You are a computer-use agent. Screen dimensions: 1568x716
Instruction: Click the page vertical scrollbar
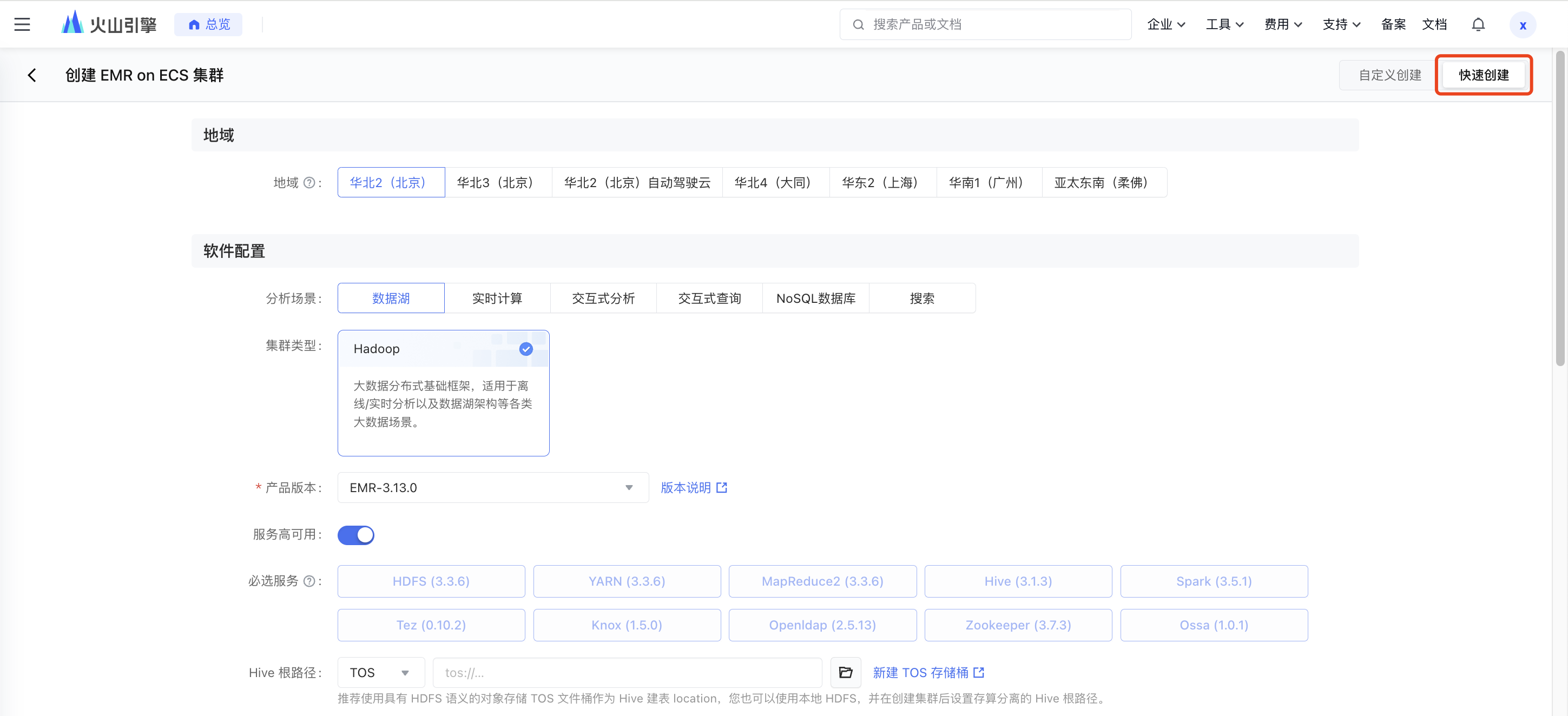[1559, 208]
